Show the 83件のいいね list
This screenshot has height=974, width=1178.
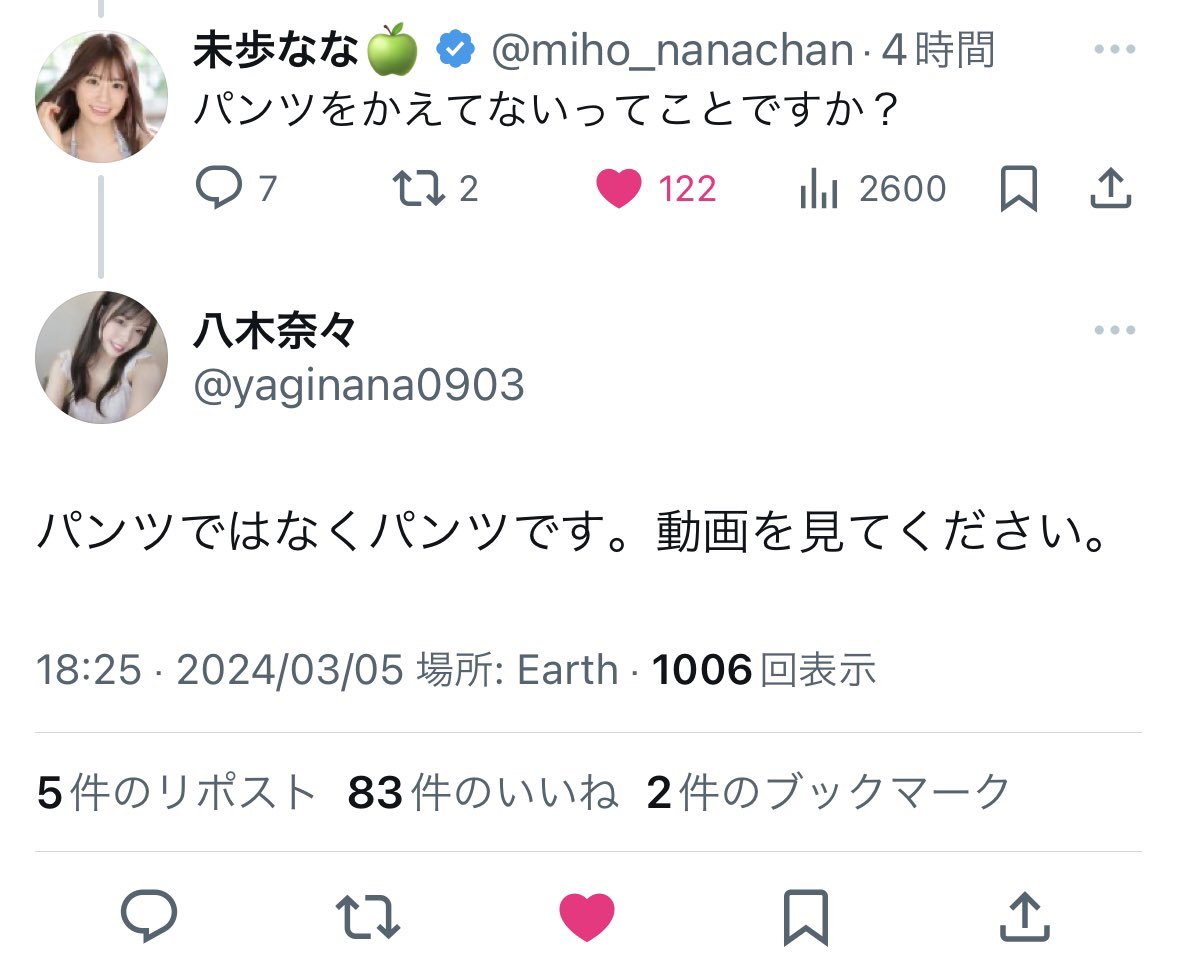[483, 792]
